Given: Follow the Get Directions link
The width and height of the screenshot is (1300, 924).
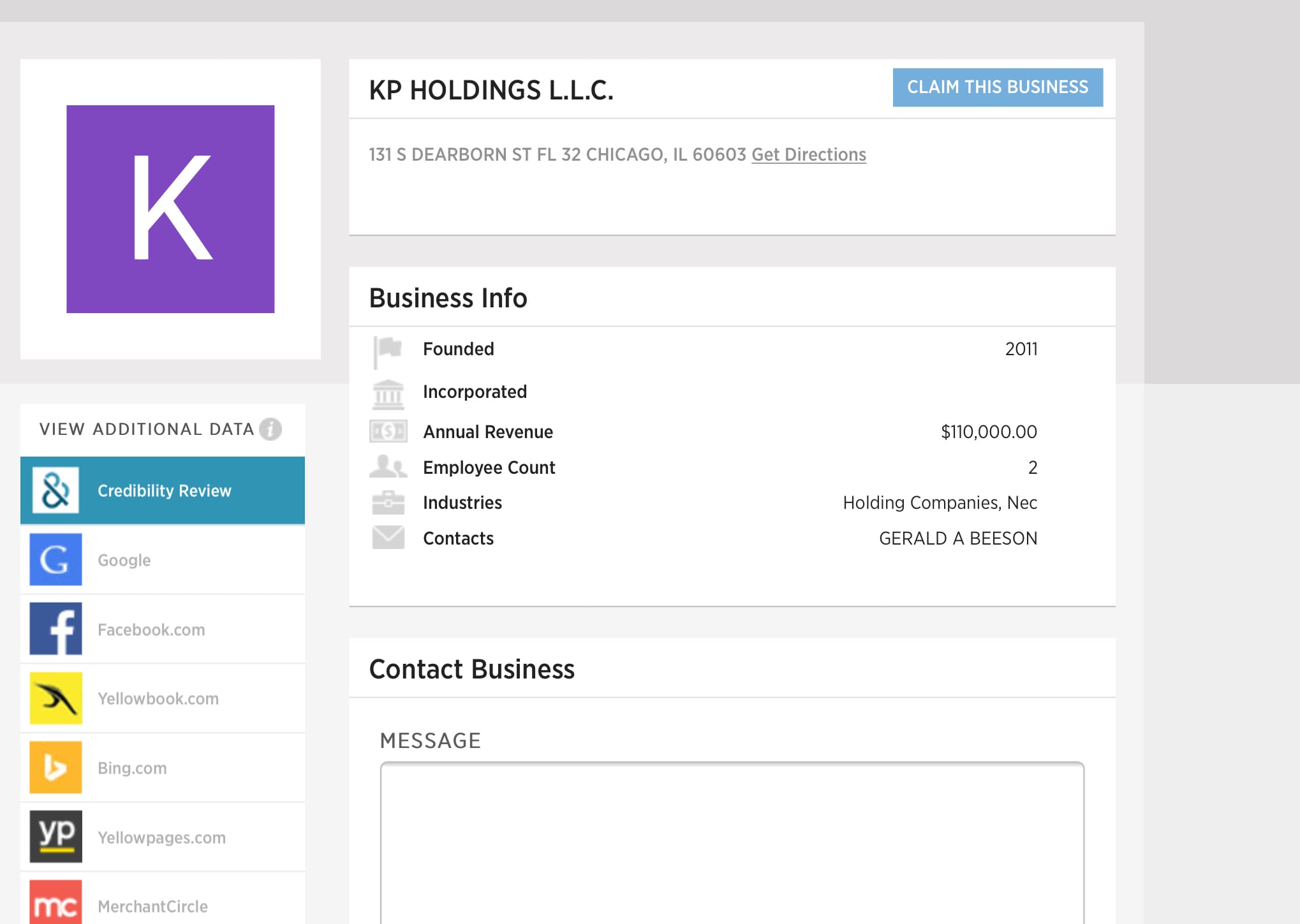Looking at the screenshot, I should [808, 155].
